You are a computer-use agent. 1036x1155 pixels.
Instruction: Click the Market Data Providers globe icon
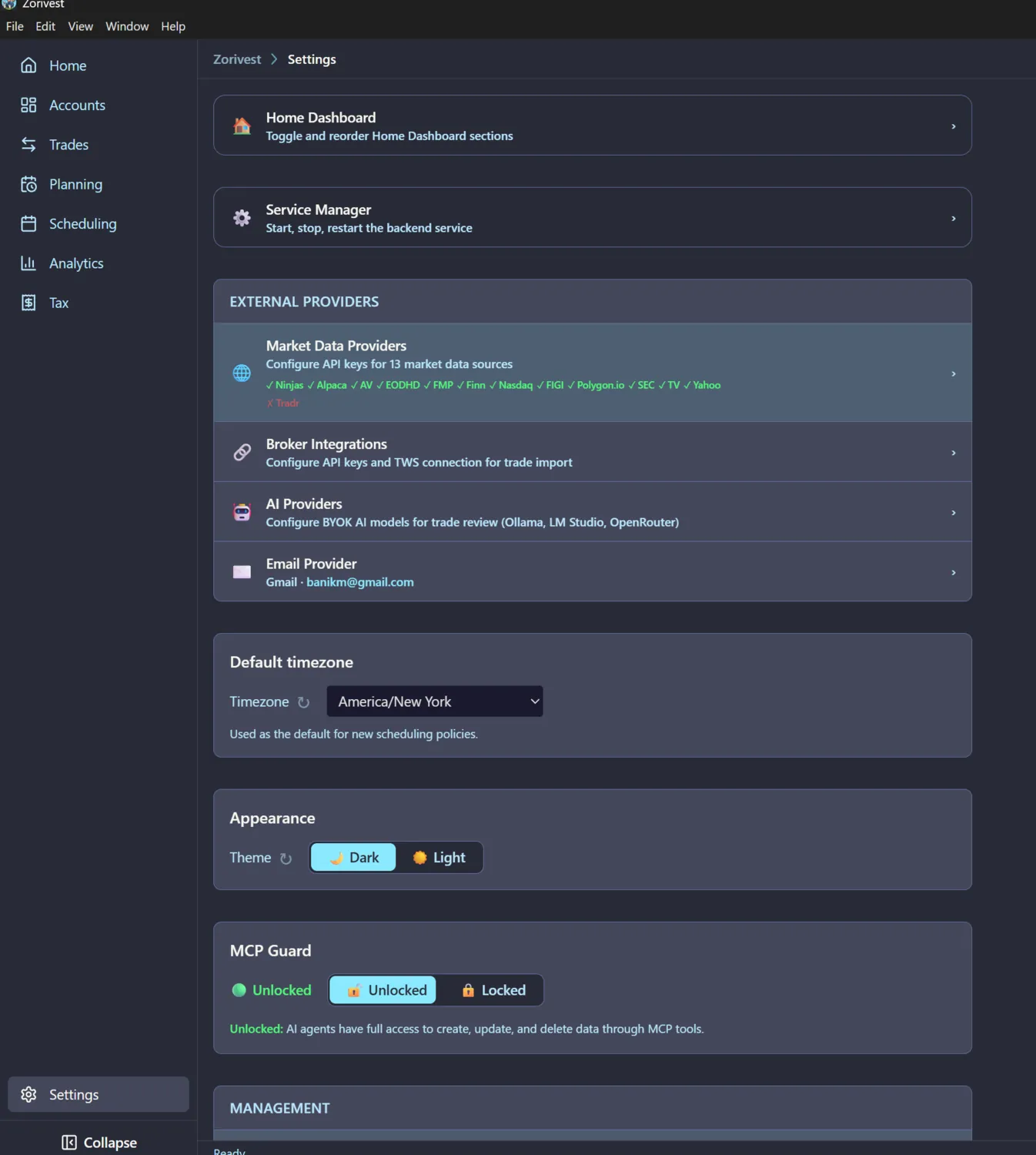(242, 373)
